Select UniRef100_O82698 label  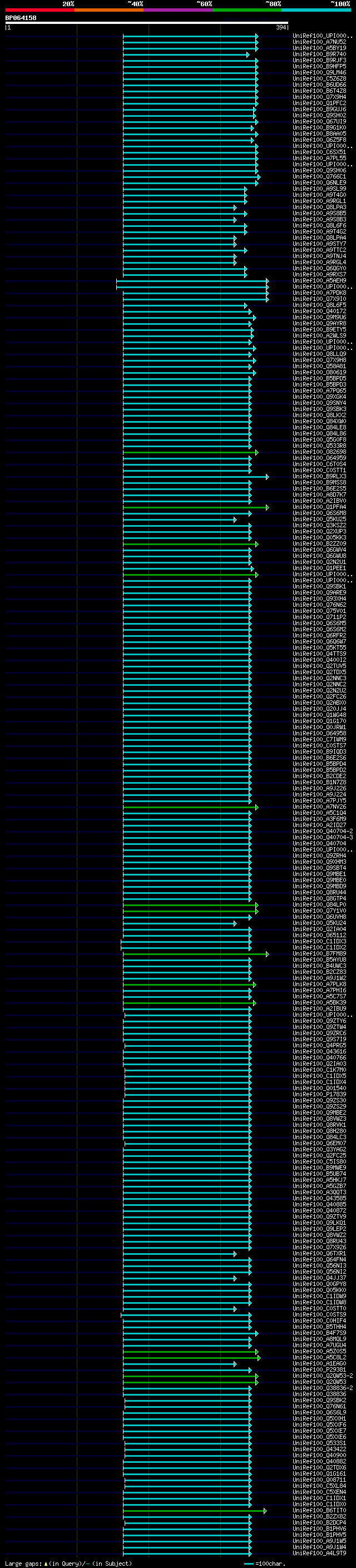[x=319, y=452]
